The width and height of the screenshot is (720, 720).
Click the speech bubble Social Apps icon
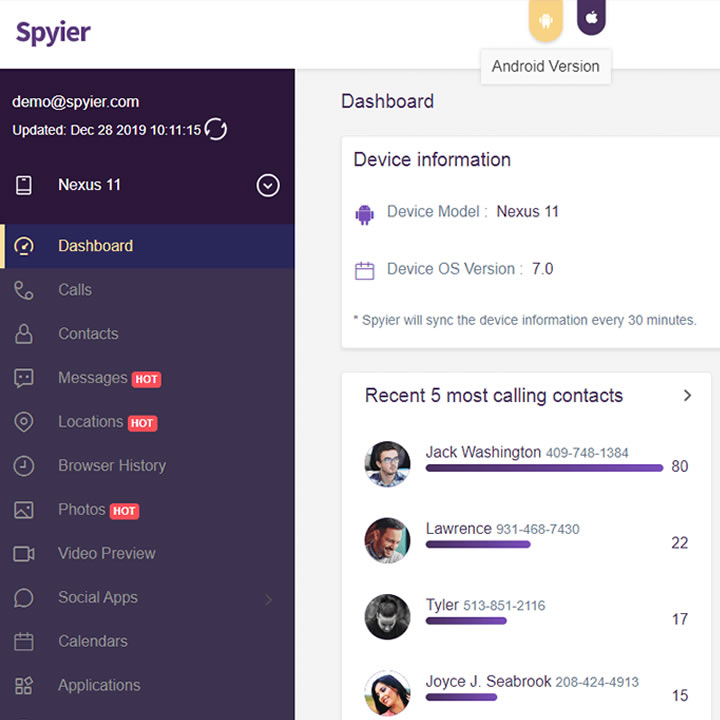24,598
